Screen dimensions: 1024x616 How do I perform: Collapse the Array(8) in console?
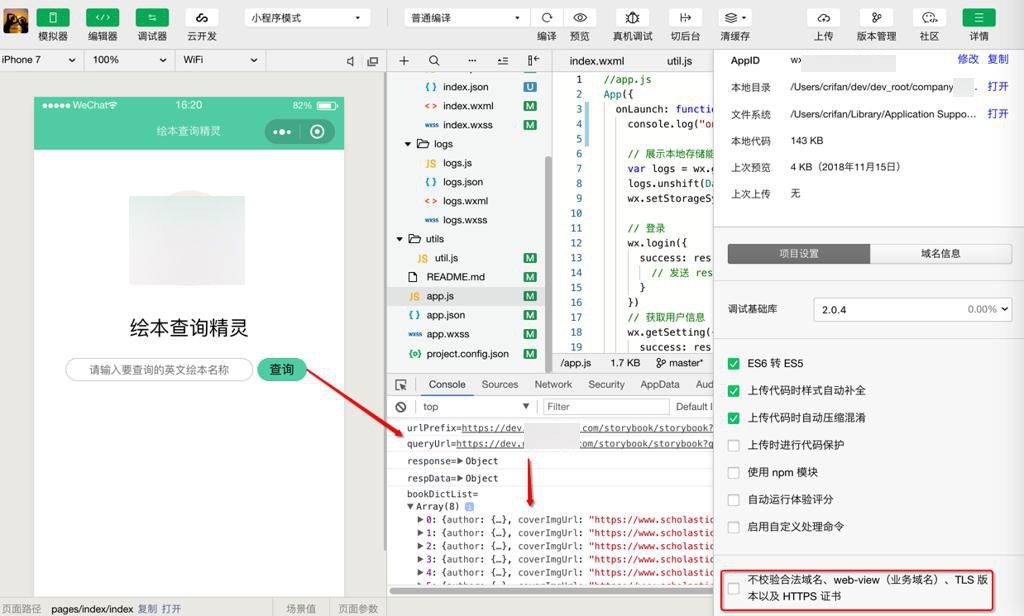coord(410,507)
